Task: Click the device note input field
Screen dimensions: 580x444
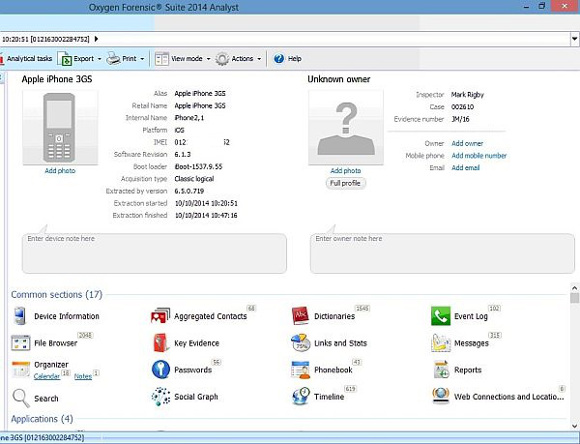Action: tap(154, 253)
